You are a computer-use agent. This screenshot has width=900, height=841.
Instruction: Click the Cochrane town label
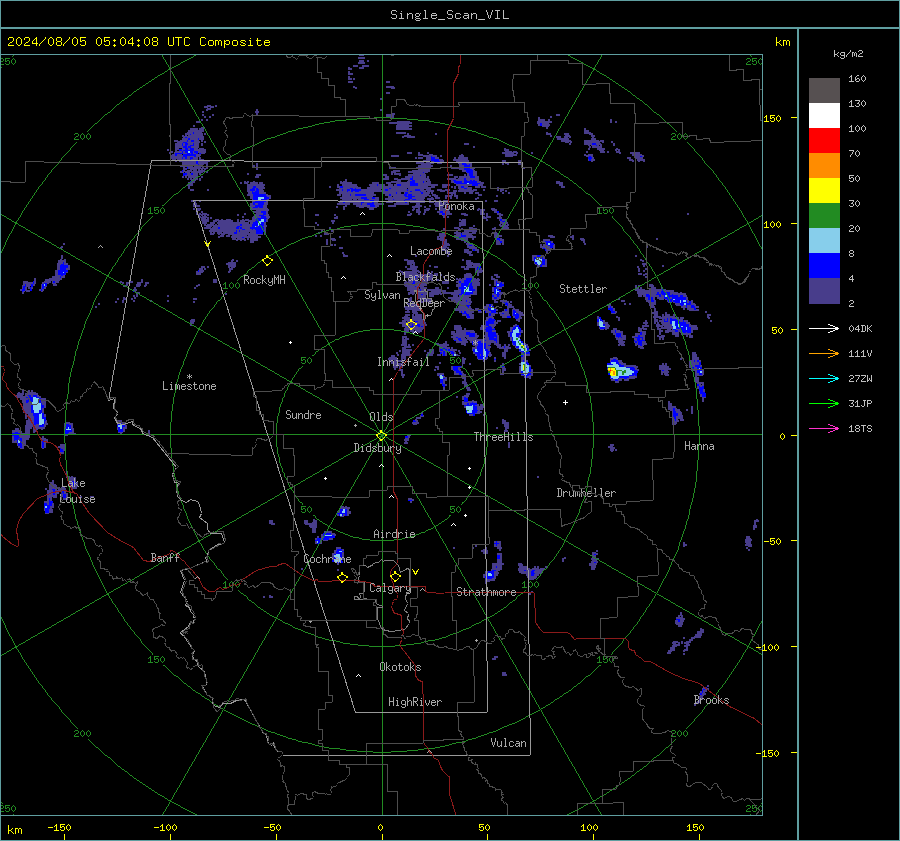327,559
